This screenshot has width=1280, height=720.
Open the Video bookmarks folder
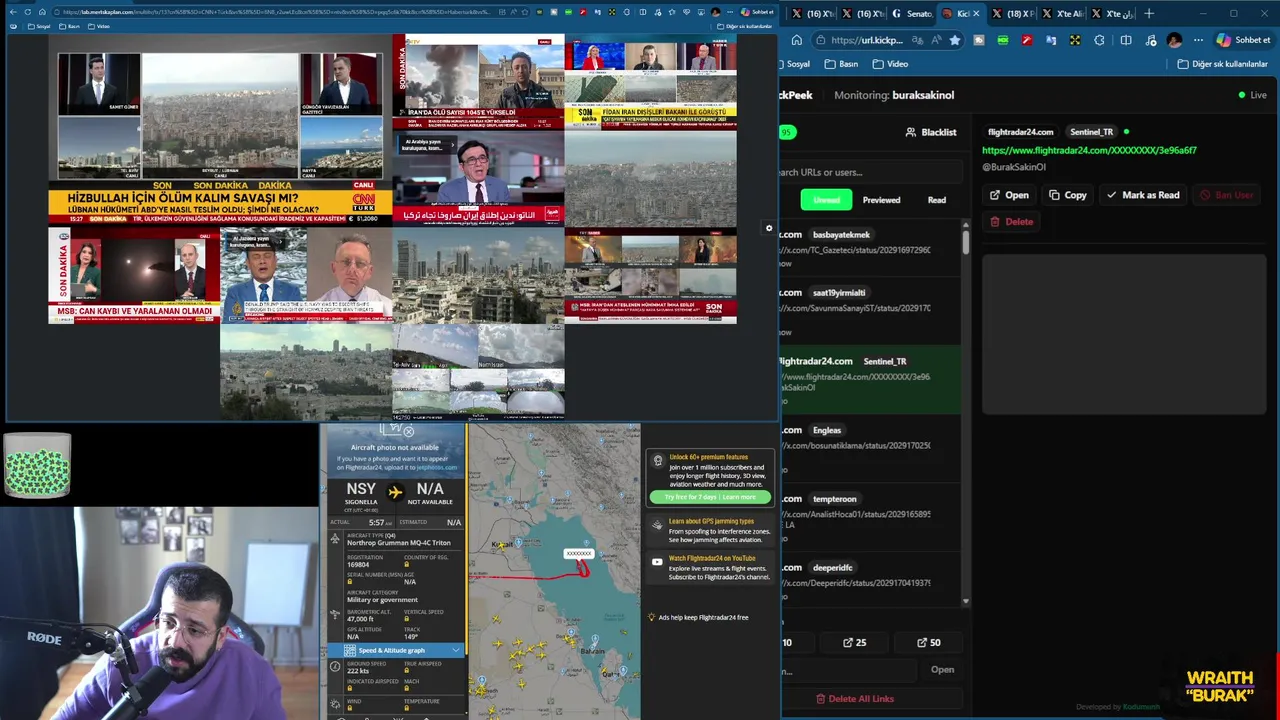tap(890, 64)
